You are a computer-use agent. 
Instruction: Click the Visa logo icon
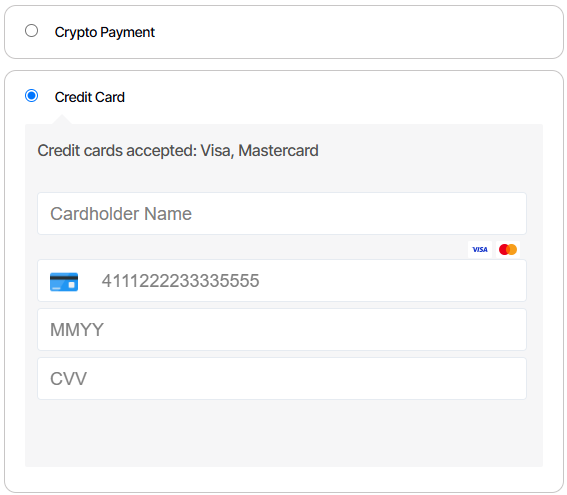click(x=480, y=249)
